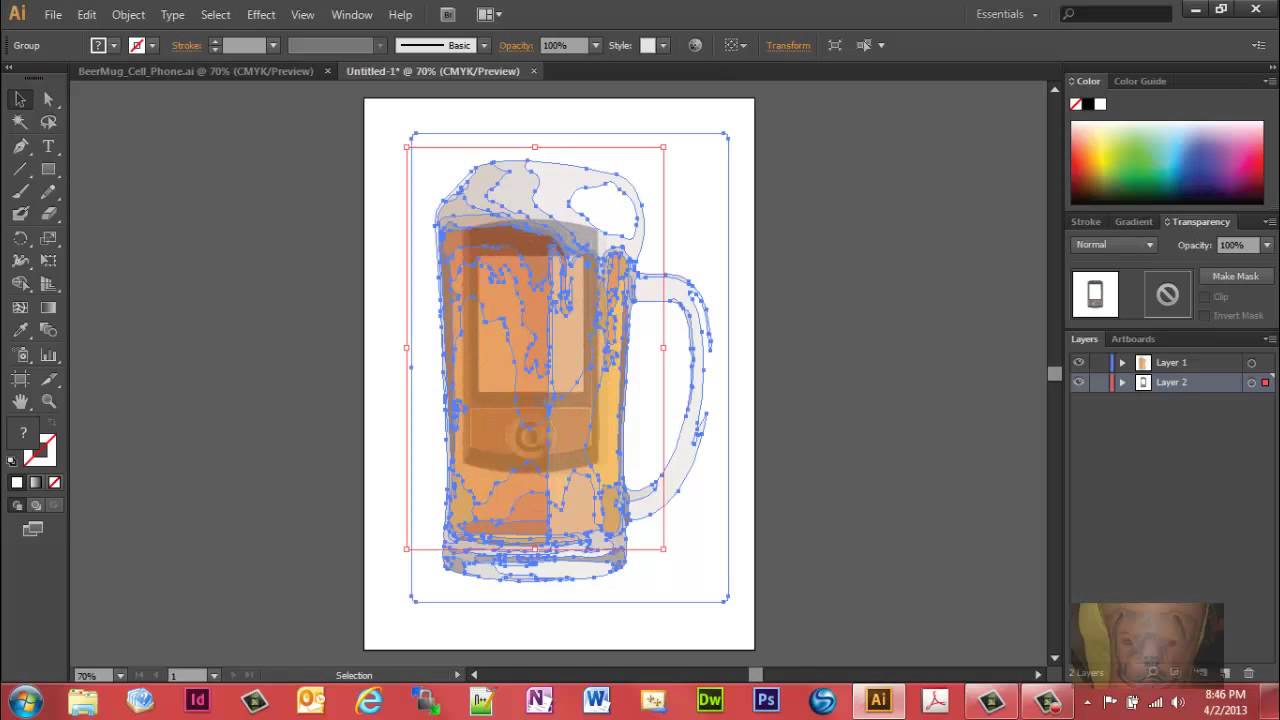Image resolution: width=1280 pixels, height=720 pixels.
Task: Click the Opacity link in control bar
Action: pyautogui.click(x=516, y=45)
